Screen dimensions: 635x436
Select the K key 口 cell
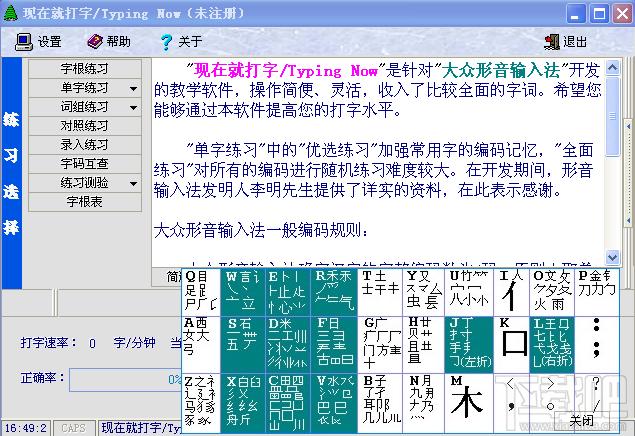511,345
